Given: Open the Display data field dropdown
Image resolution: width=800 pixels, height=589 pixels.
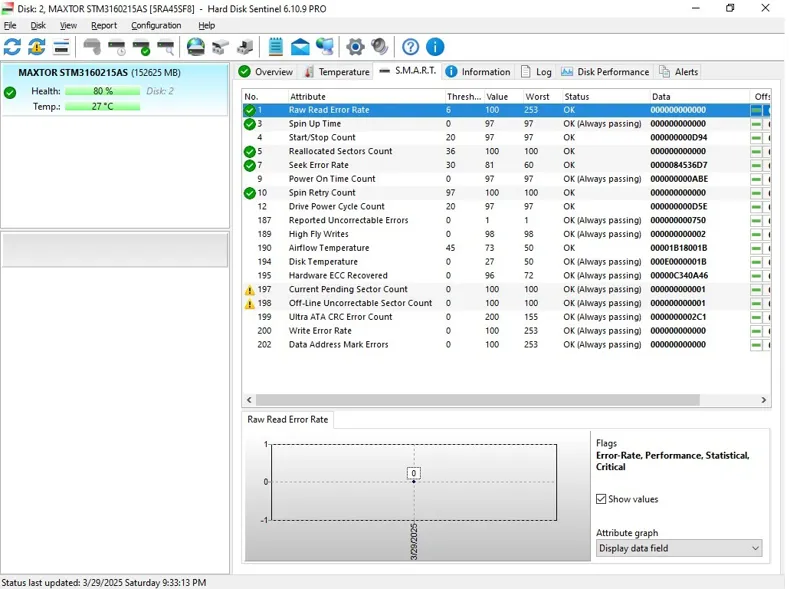Looking at the screenshot, I should pos(678,548).
